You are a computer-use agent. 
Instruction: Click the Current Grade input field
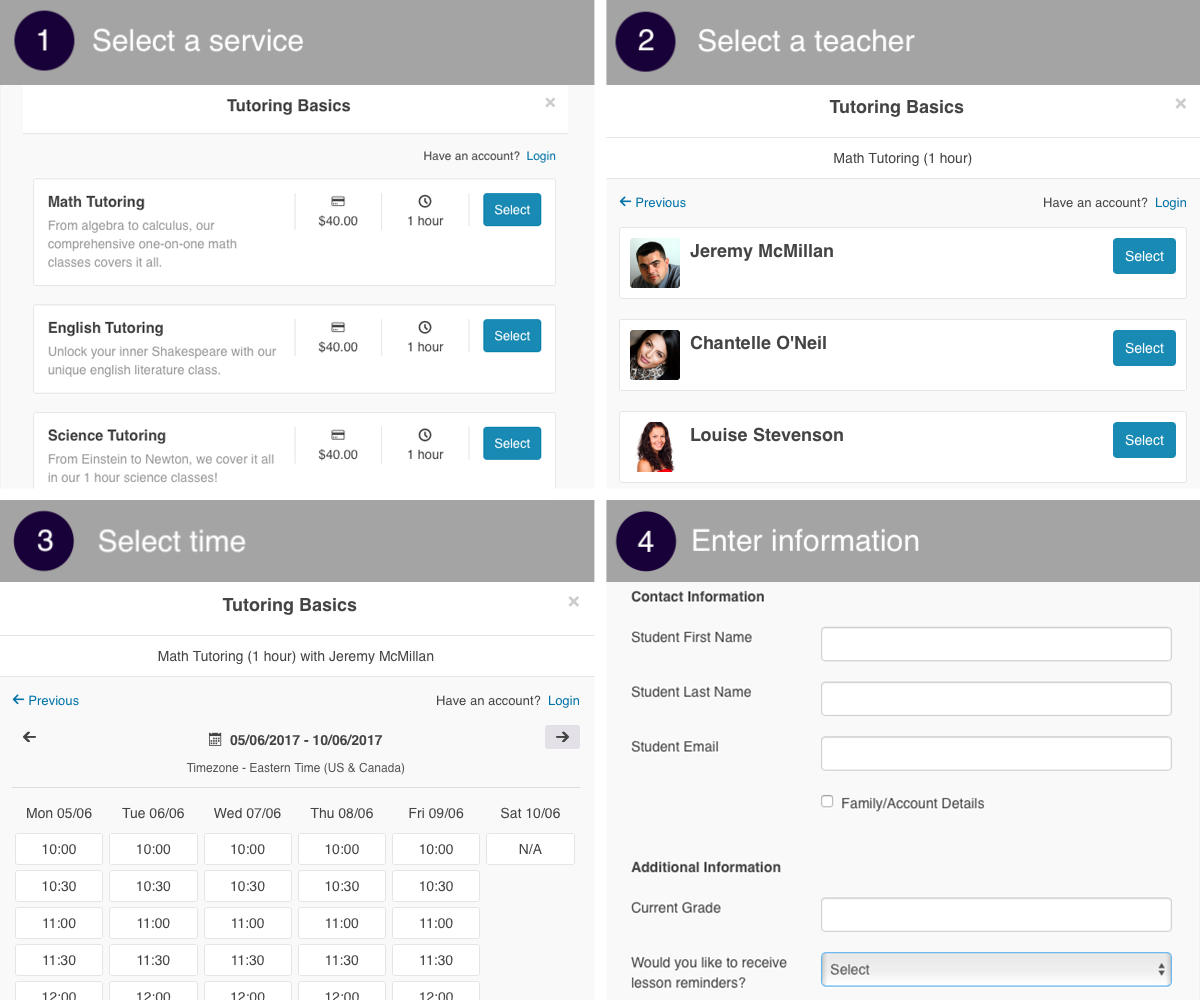[996, 914]
